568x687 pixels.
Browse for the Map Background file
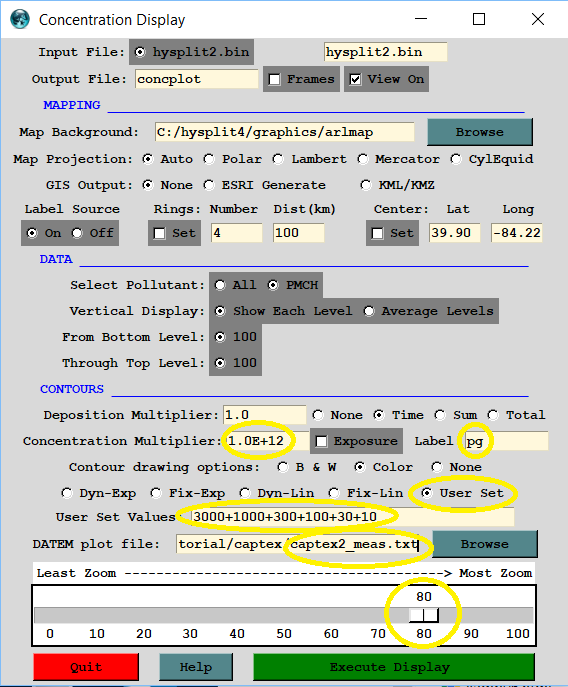coord(480,132)
